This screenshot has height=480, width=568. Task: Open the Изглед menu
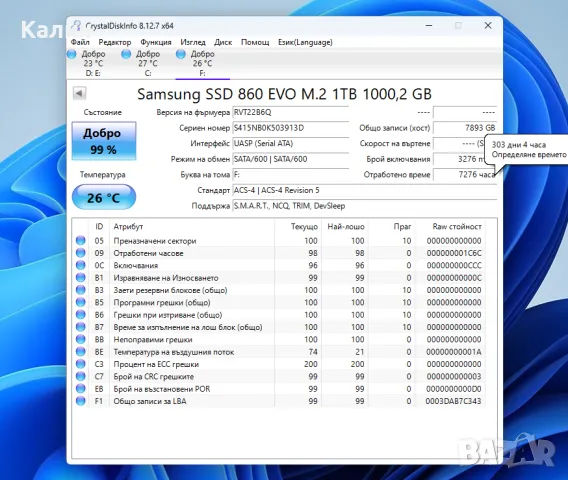pos(193,42)
